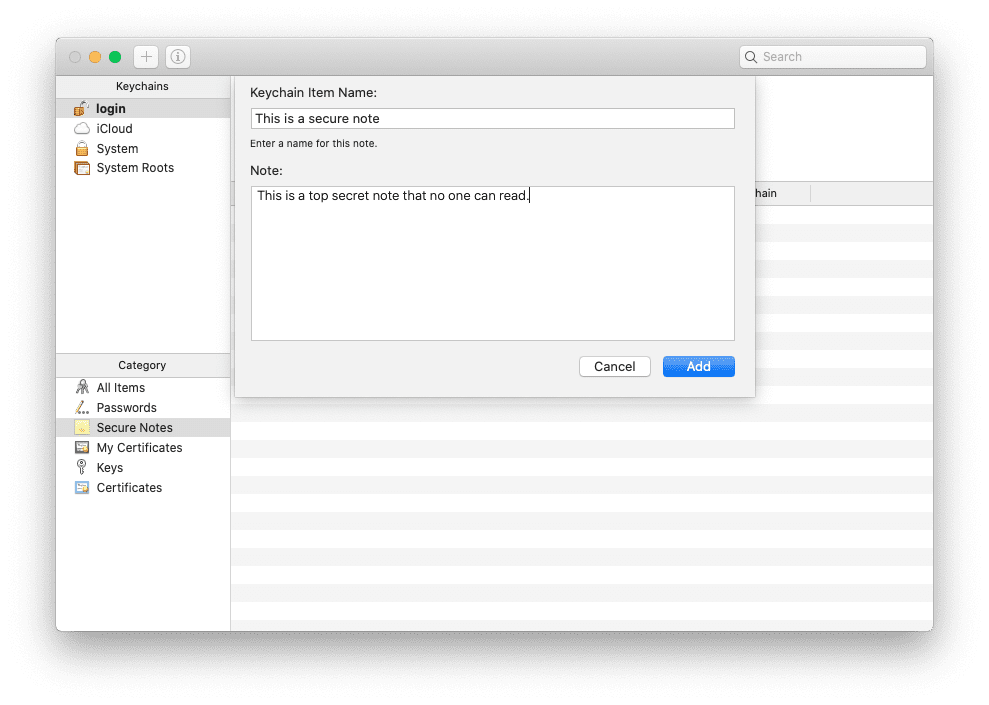Click the plus button to create a new keychain item

point(146,57)
